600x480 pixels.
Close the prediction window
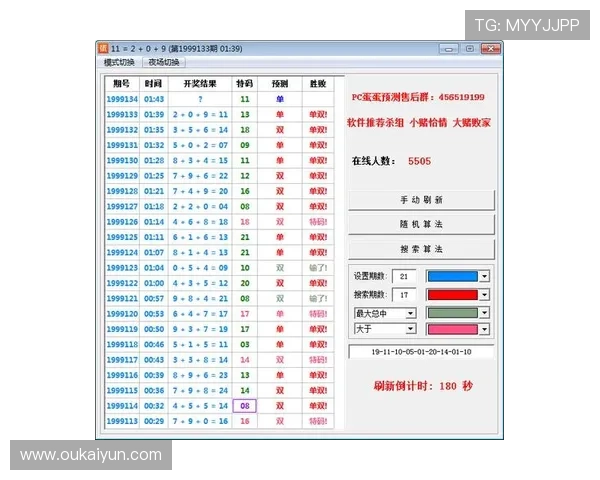(491, 49)
